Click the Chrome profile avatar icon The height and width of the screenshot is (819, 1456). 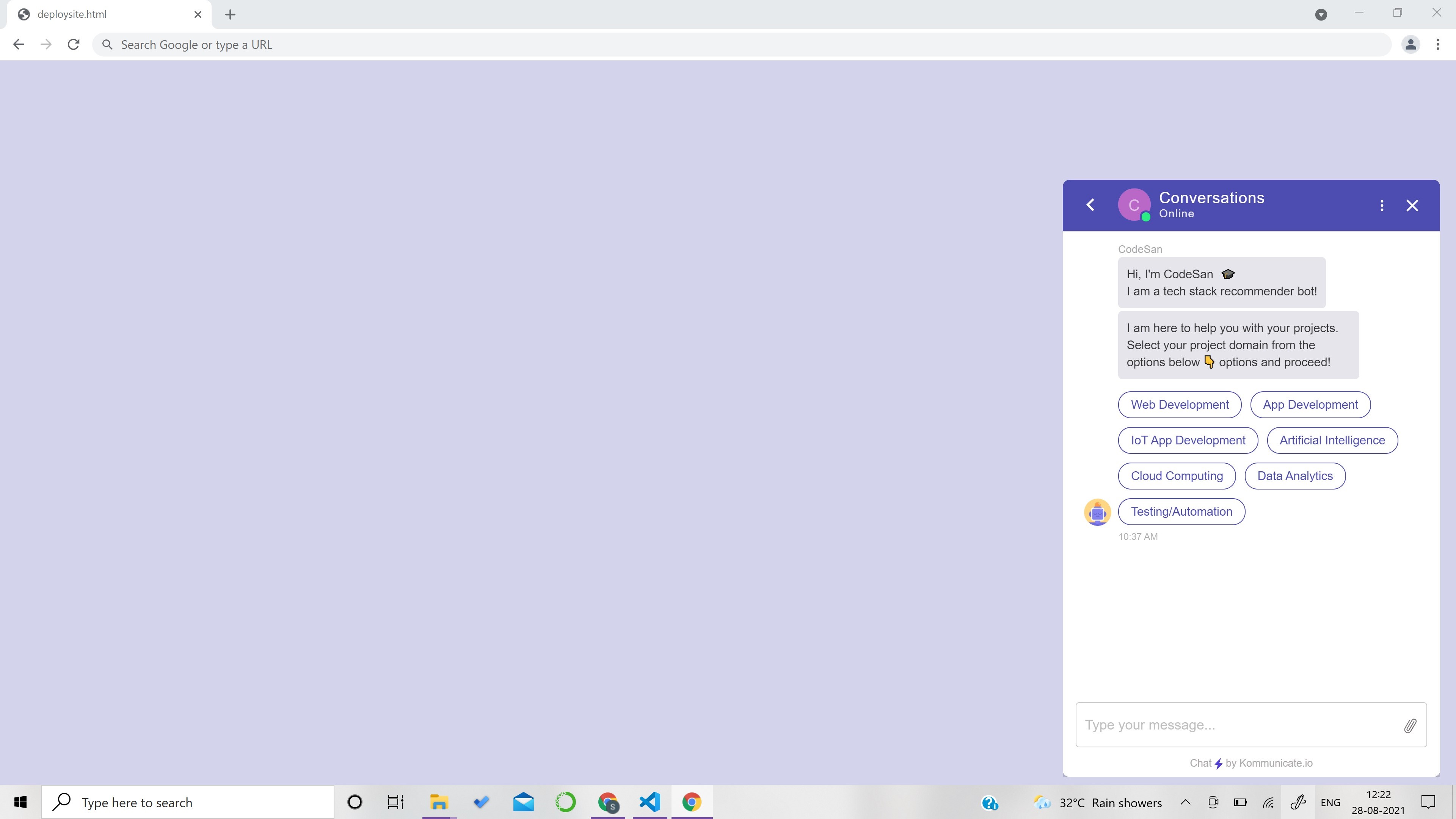1410,45
